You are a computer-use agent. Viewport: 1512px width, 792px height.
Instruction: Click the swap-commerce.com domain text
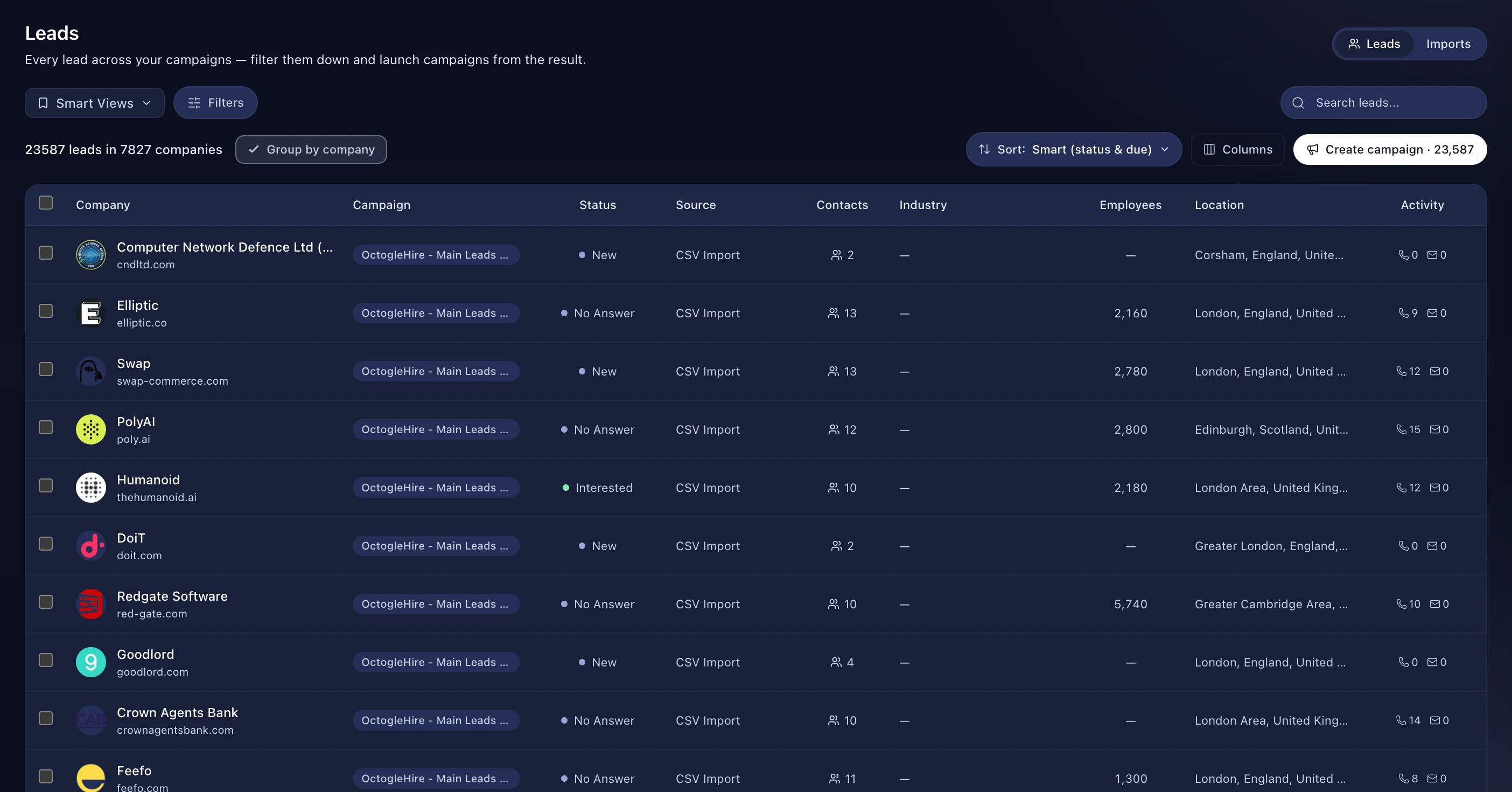172,380
